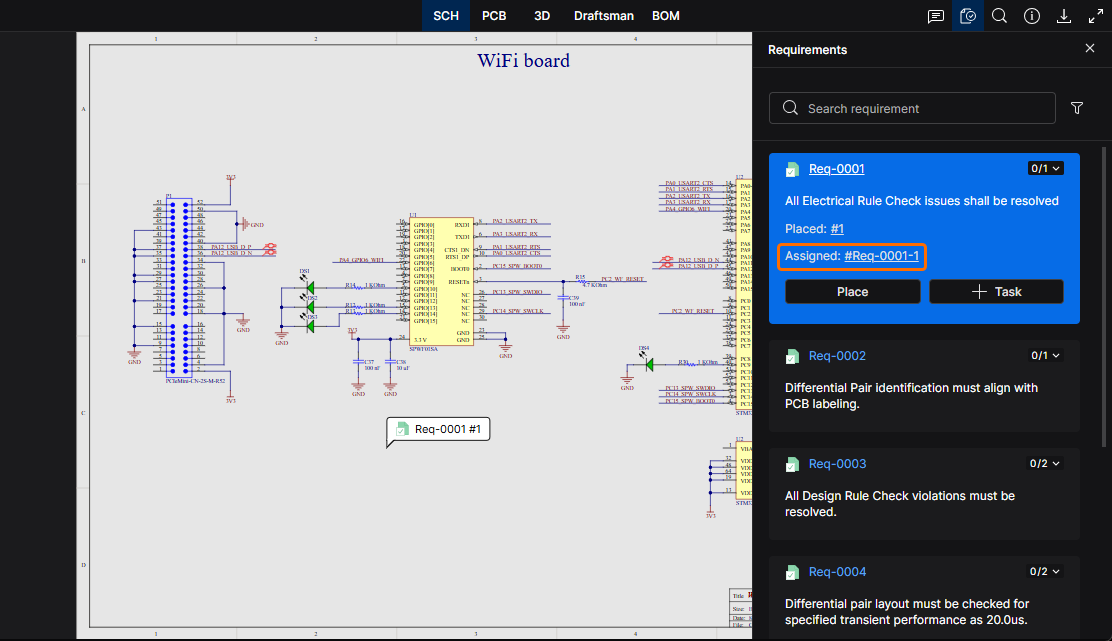Switch to the PCB tab

494,16
